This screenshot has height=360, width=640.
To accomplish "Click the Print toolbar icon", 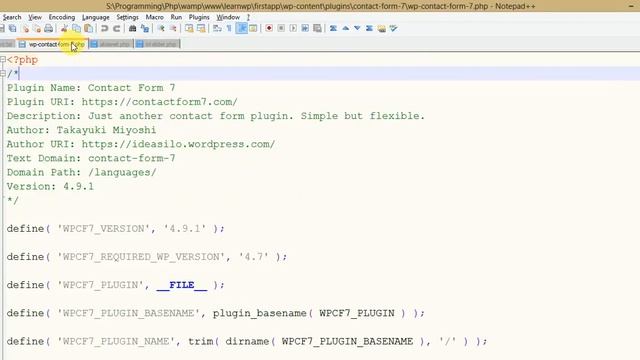I will coord(48,28).
